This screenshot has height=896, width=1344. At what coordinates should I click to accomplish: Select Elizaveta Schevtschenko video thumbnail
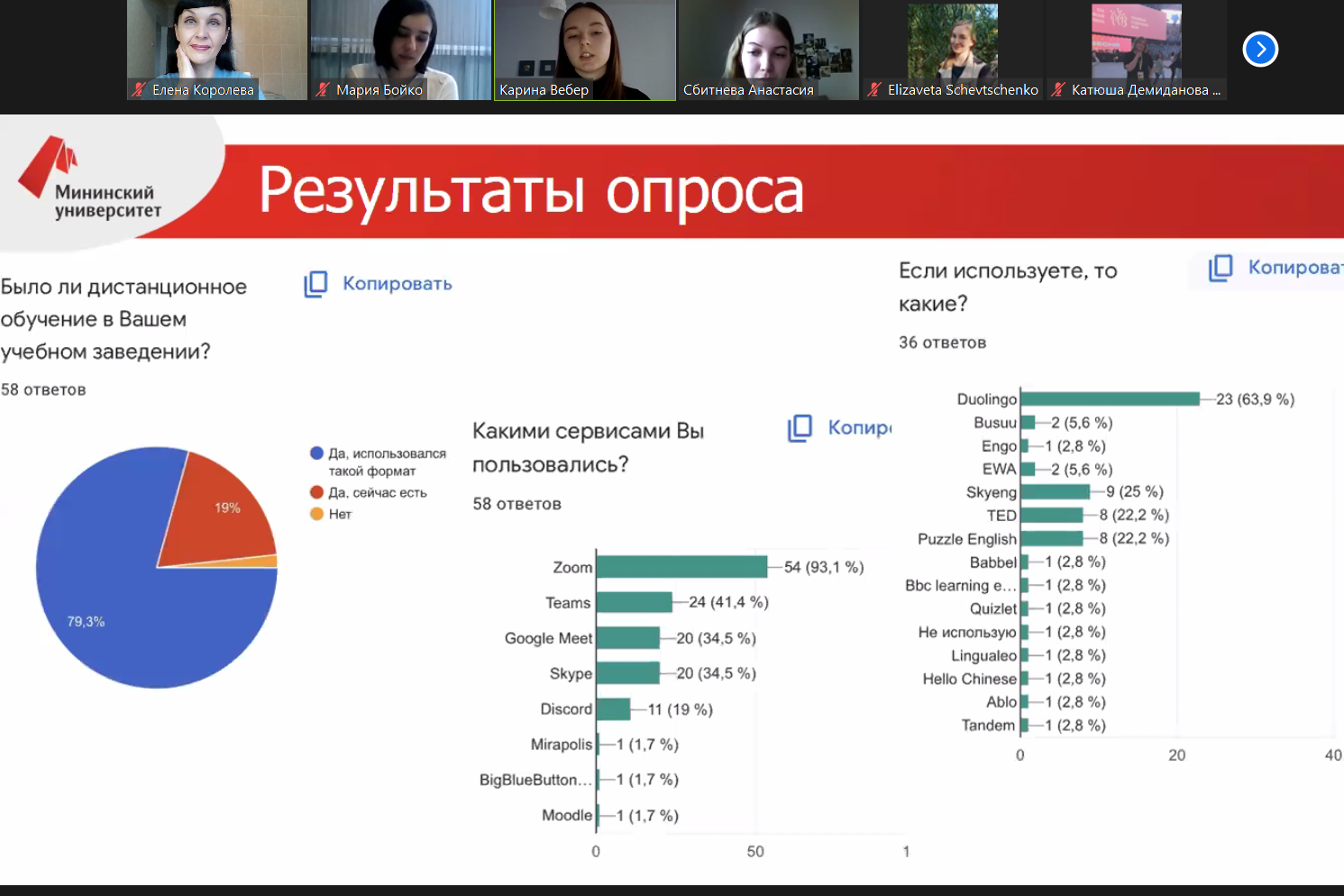coord(953,50)
